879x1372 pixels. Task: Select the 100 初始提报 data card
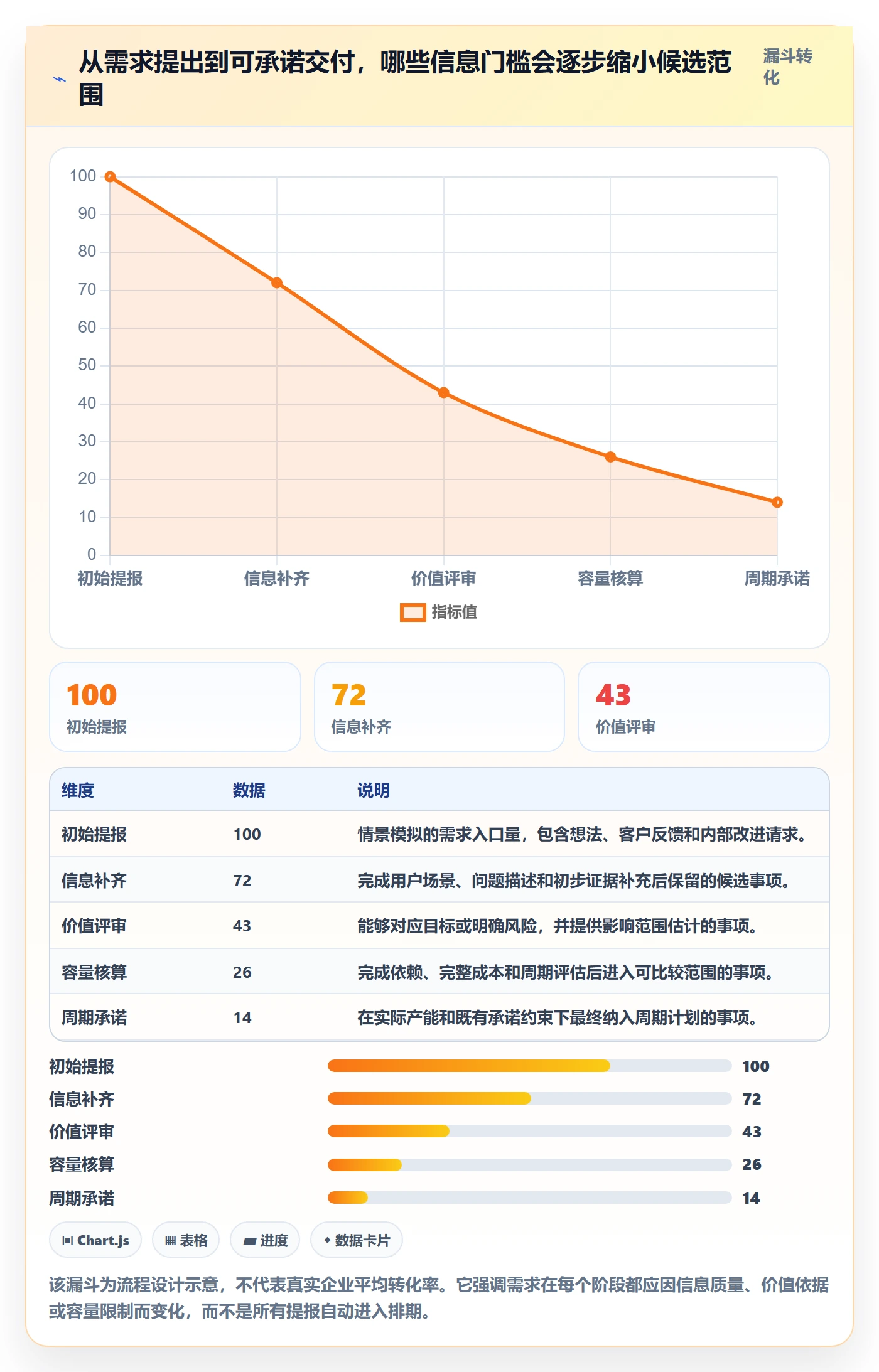click(175, 707)
